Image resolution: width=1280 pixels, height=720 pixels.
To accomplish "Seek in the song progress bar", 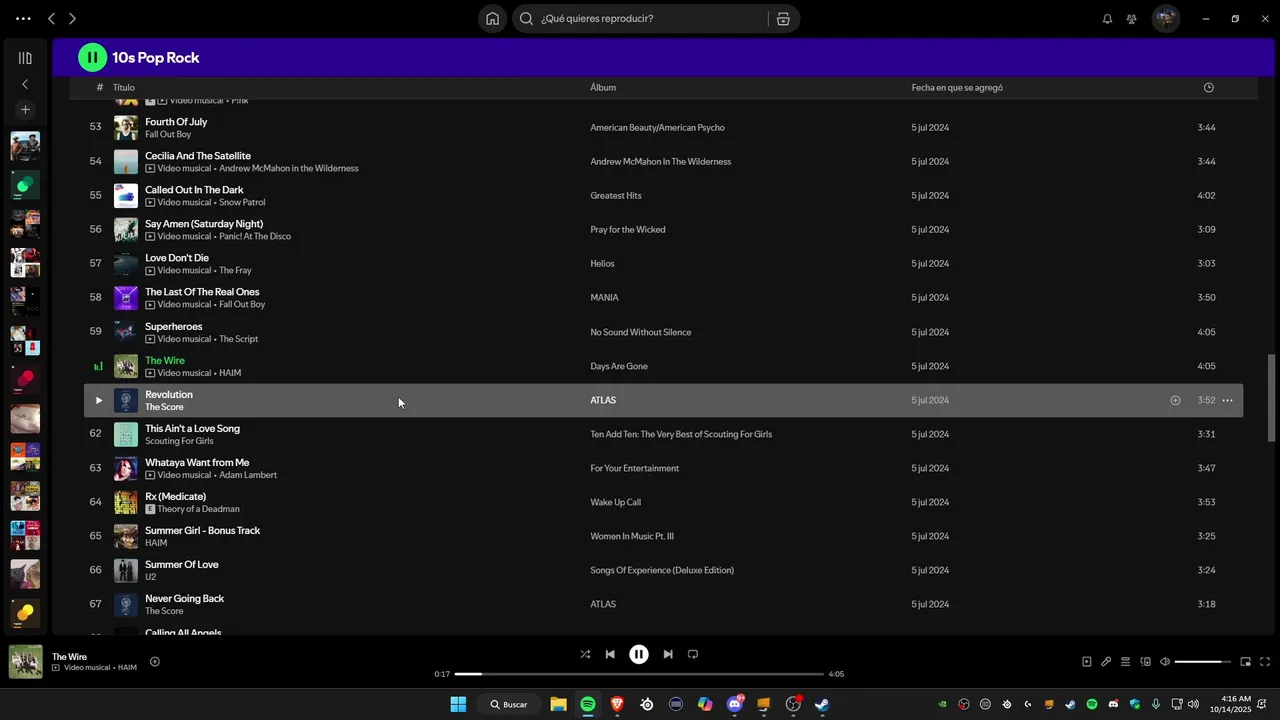I will pyautogui.click(x=639, y=674).
